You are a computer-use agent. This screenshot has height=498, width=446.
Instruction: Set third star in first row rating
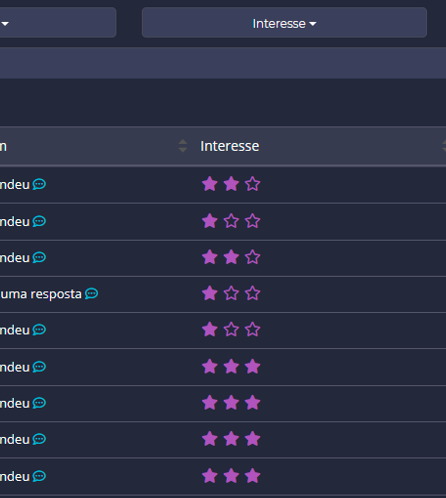252,184
